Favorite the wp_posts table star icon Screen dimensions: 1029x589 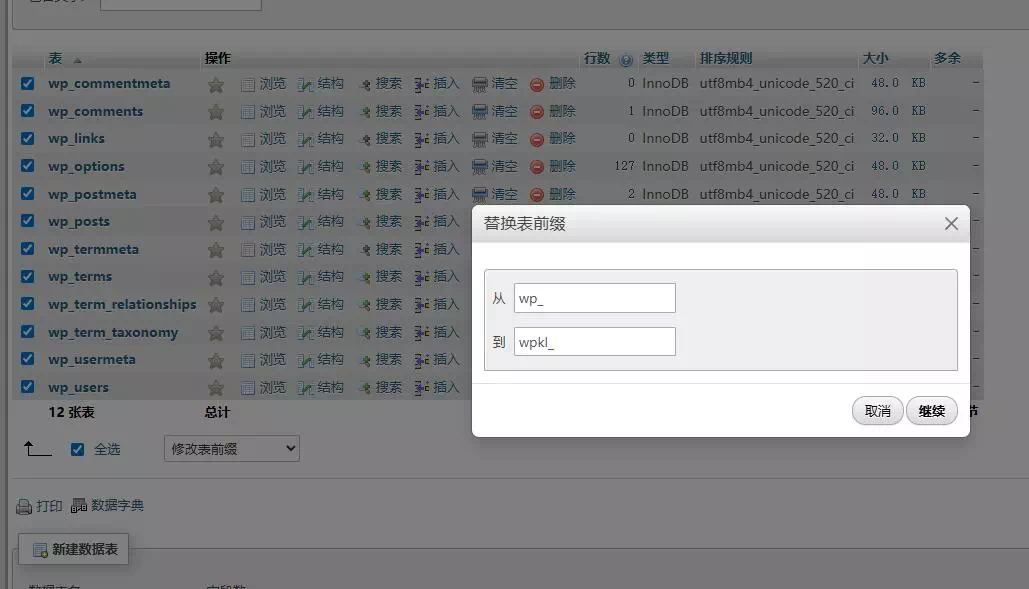click(215, 223)
